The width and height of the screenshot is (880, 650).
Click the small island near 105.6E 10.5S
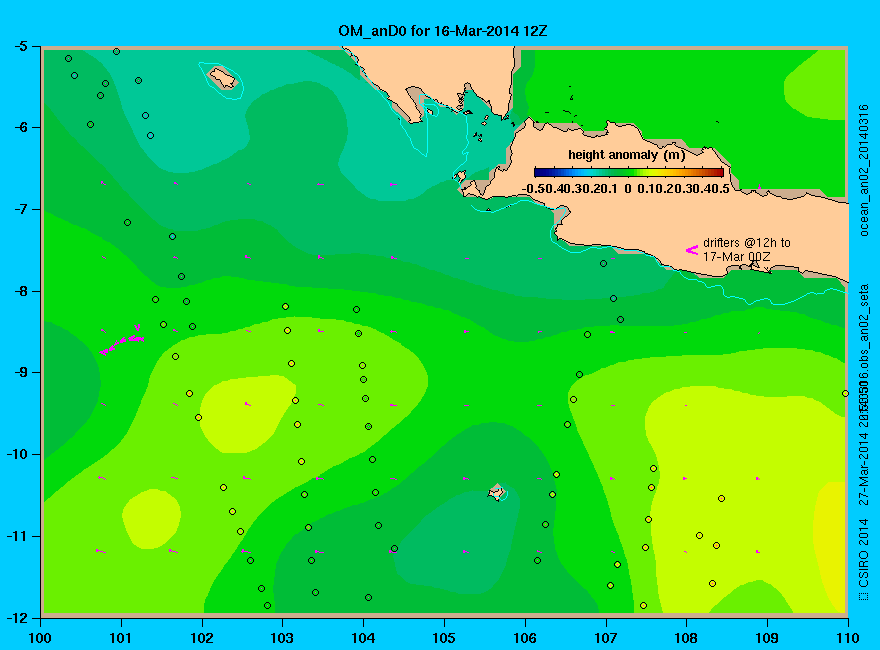[496, 493]
